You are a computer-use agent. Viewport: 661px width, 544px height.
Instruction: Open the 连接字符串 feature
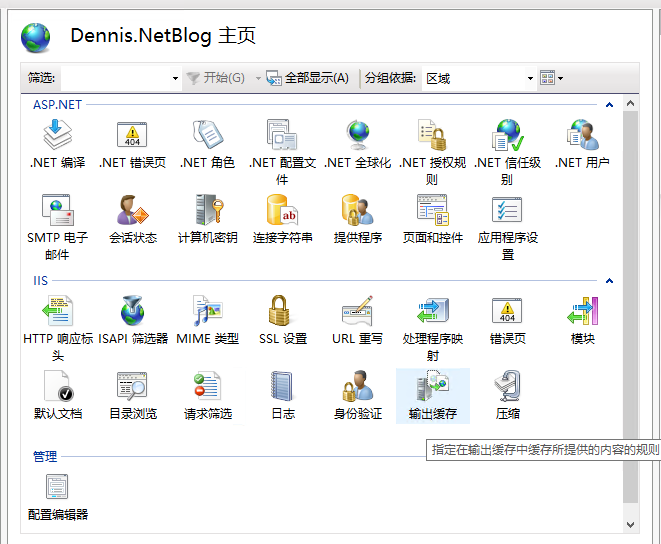(x=282, y=220)
